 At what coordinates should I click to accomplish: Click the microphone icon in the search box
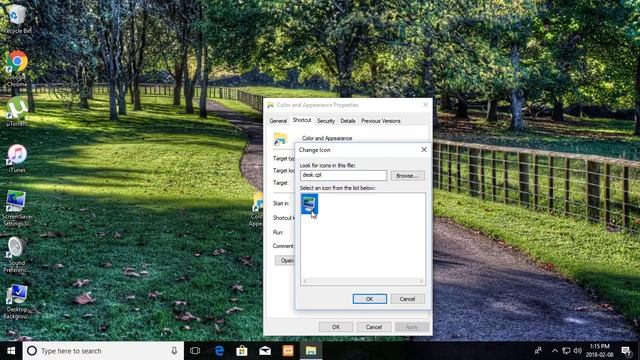click(174, 351)
